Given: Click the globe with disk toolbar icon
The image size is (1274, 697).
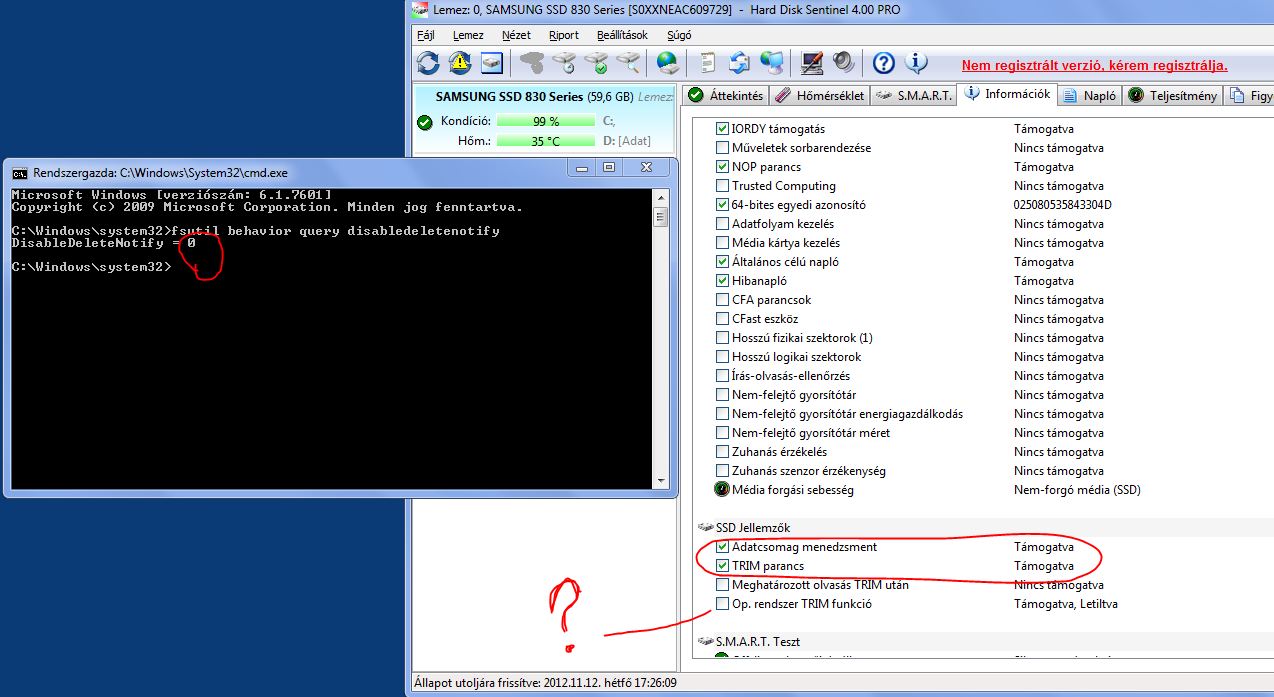Looking at the screenshot, I should (668, 63).
